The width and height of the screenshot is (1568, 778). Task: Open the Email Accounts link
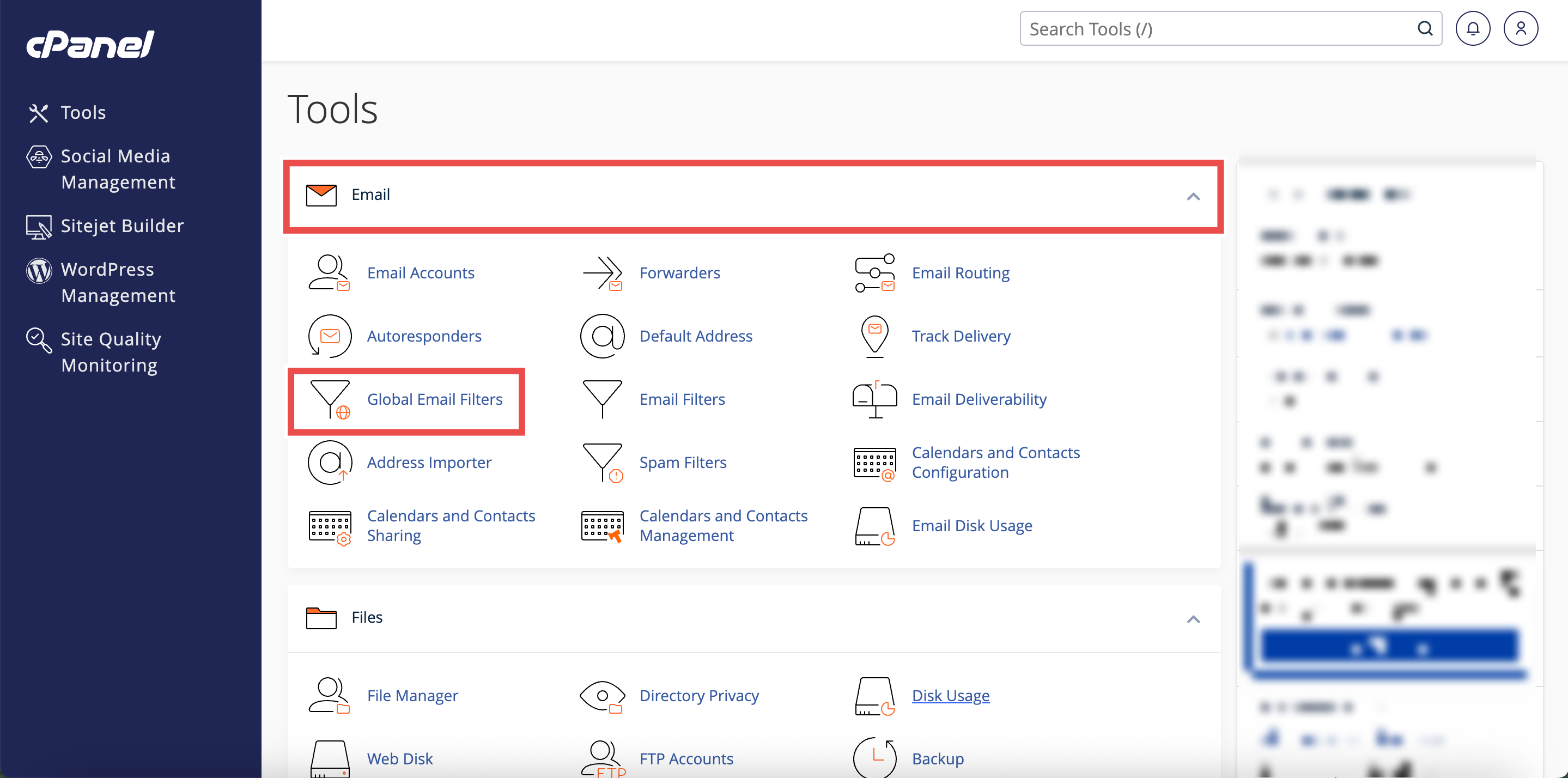pos(420,273)
